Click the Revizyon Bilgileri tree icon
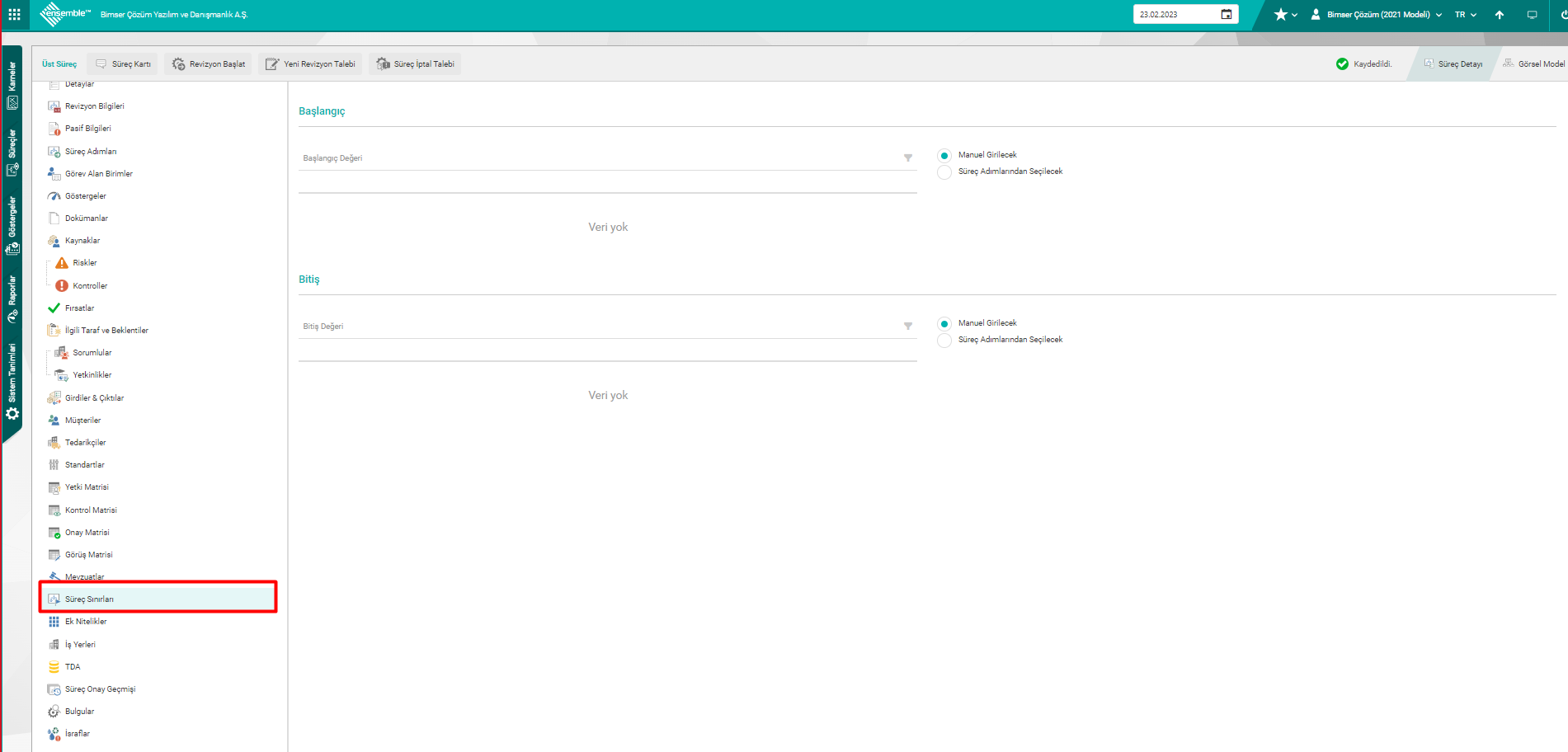Image resolution: width=1568 pixels, height=752 pixels. pyautogui.click(x=54, y=106)
